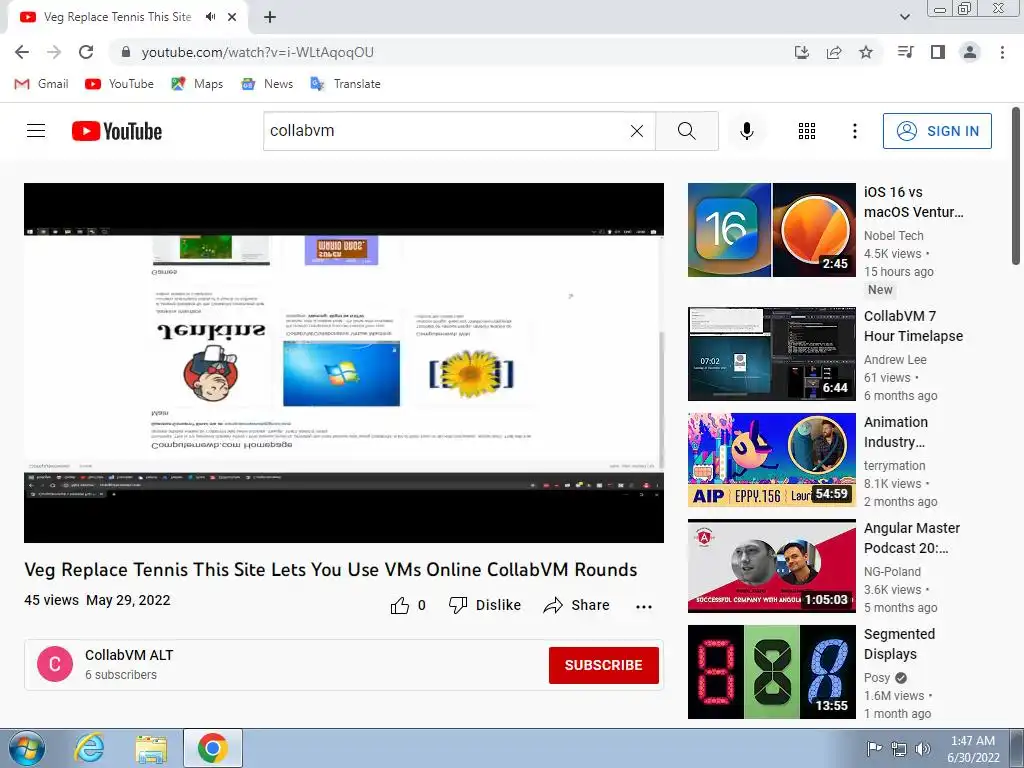Click the YouTube logo
The image size is (1024, 768).
point(117,131)
